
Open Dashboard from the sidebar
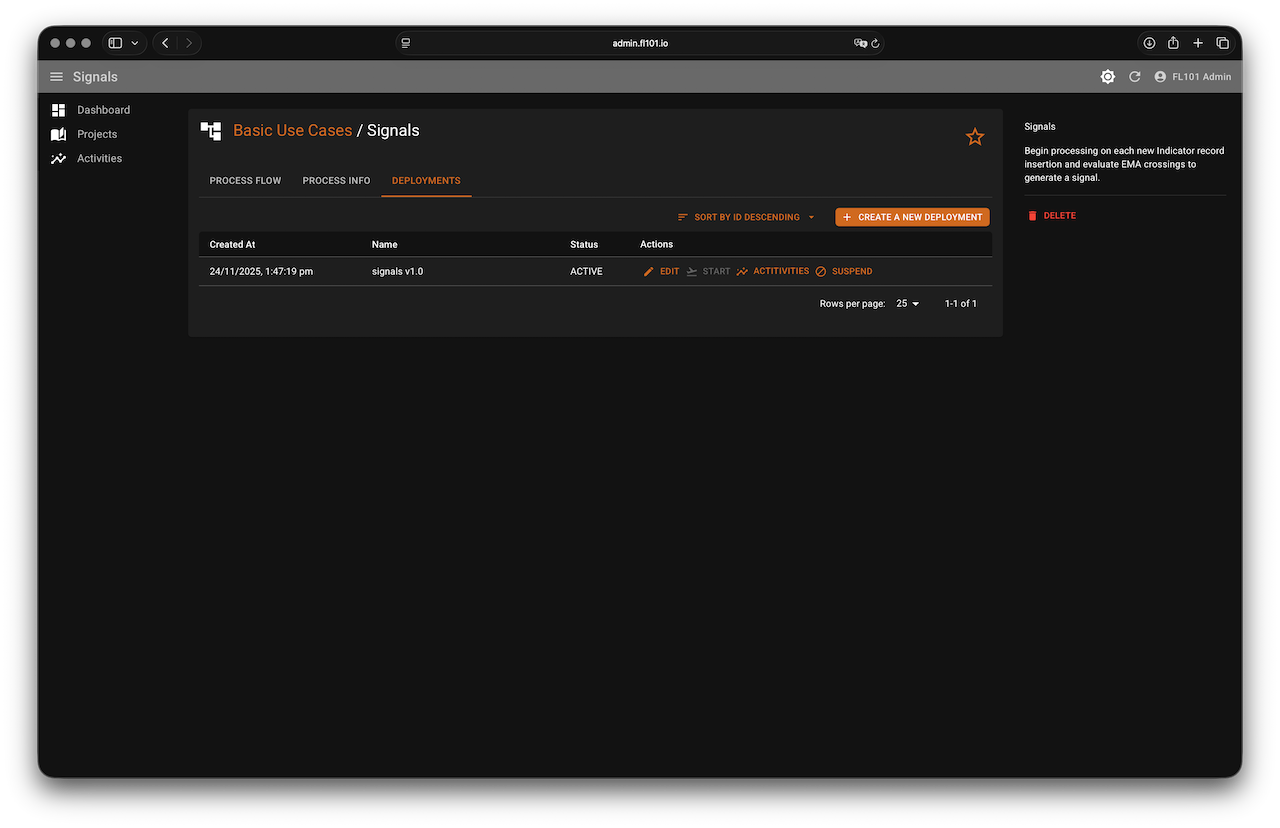tap(103, 110)
